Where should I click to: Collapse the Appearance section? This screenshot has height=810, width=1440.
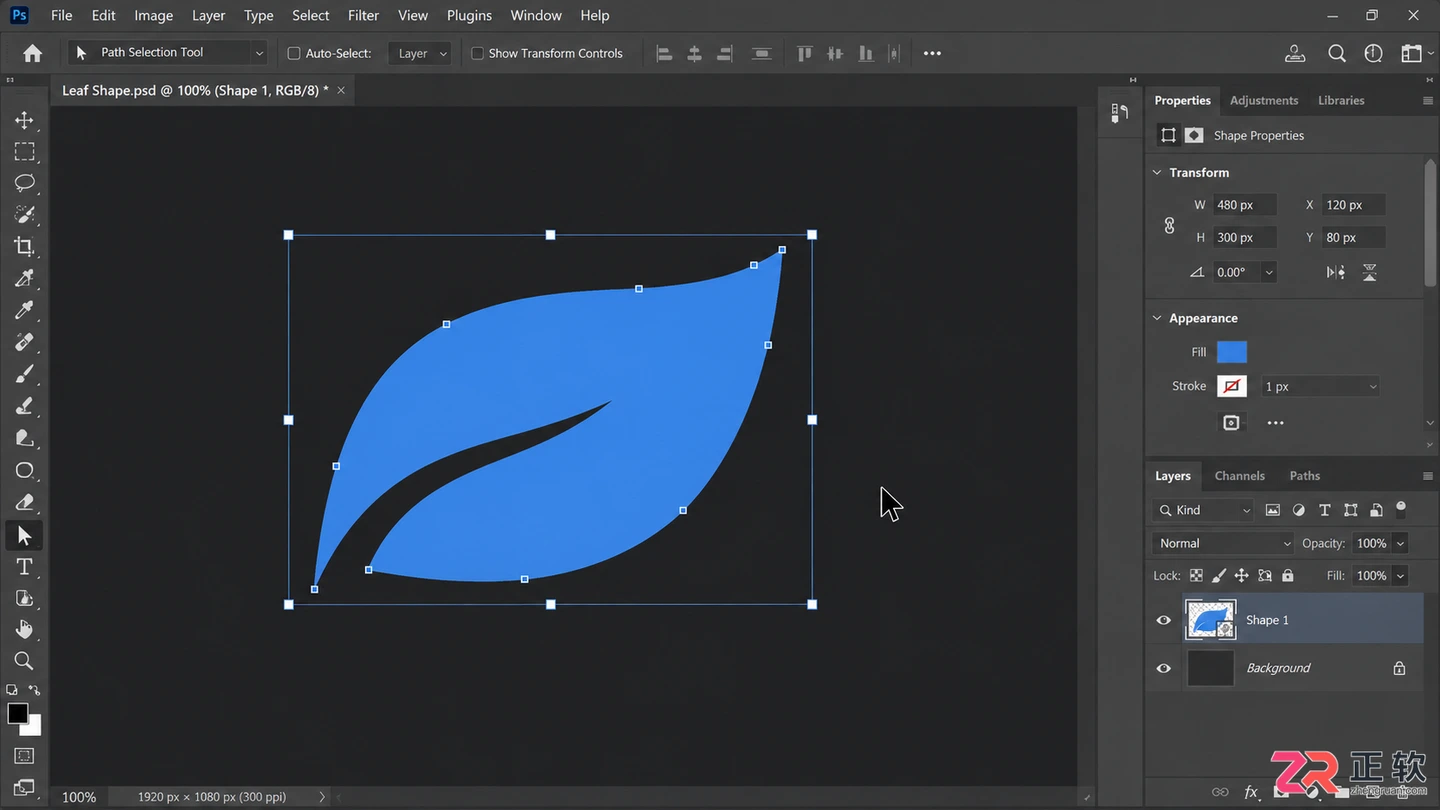coord(1158,318)
